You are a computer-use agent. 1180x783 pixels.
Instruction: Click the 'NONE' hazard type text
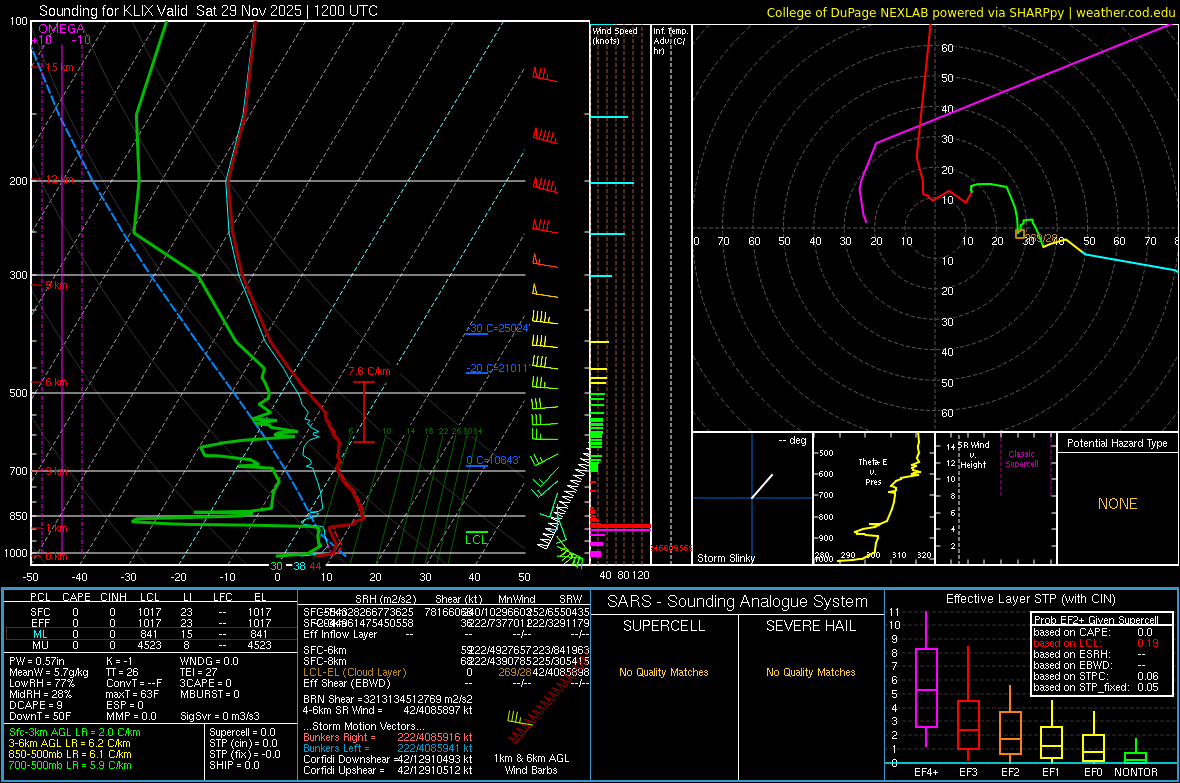pos(1117,504)
